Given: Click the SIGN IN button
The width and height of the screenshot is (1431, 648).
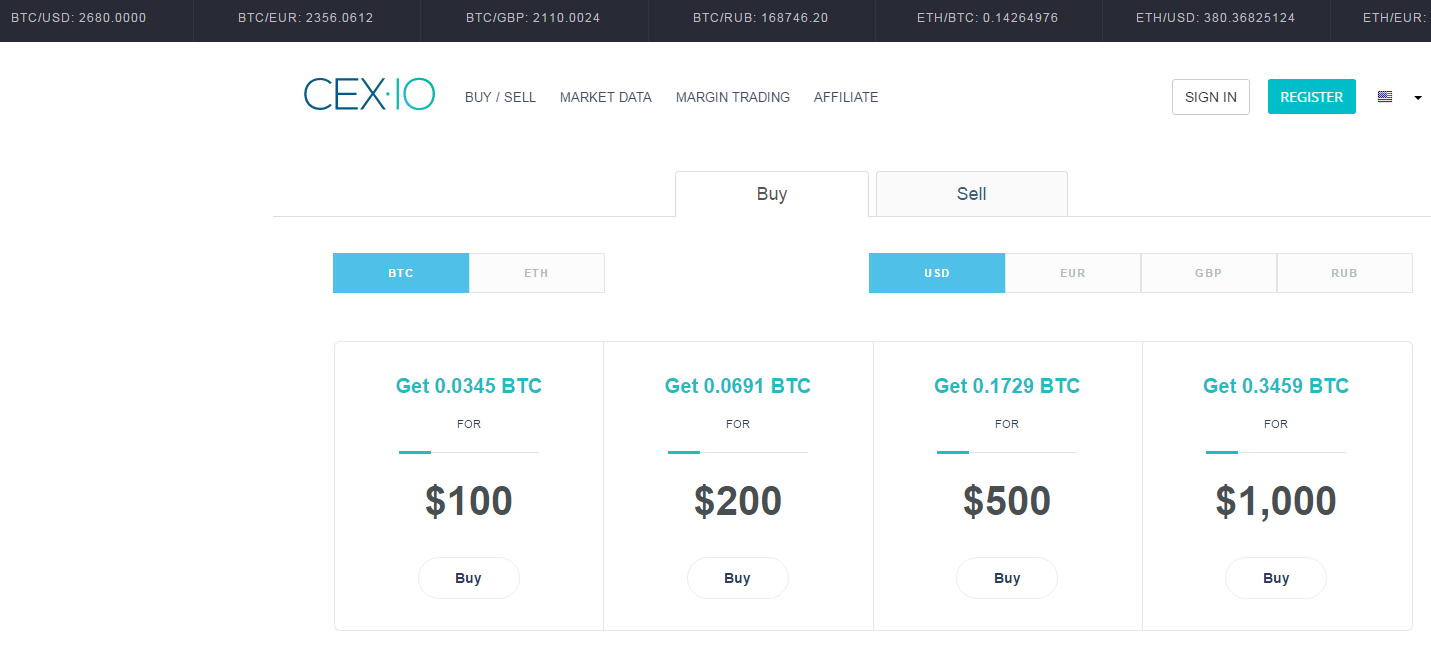Looking at the screenshot, I should coord(1210,96).
